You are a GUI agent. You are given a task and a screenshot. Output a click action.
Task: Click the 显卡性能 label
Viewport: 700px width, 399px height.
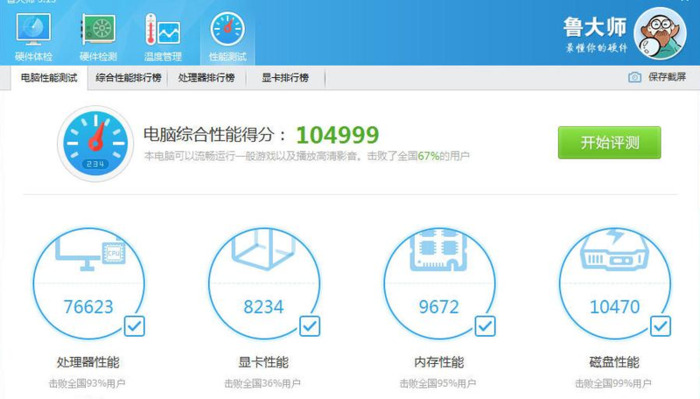pos(263,362)
